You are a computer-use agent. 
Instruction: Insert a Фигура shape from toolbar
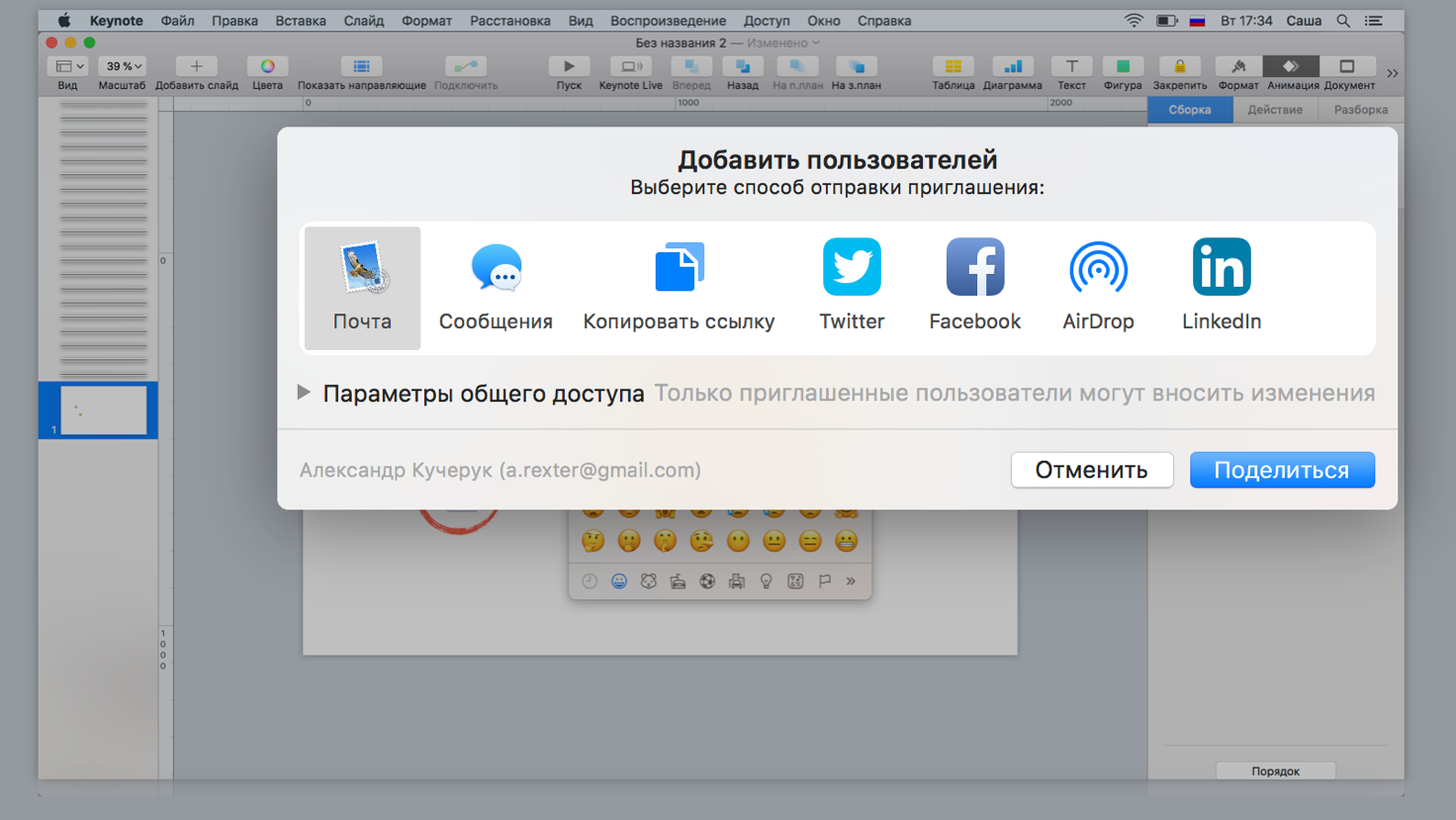tap(1123, 66)
